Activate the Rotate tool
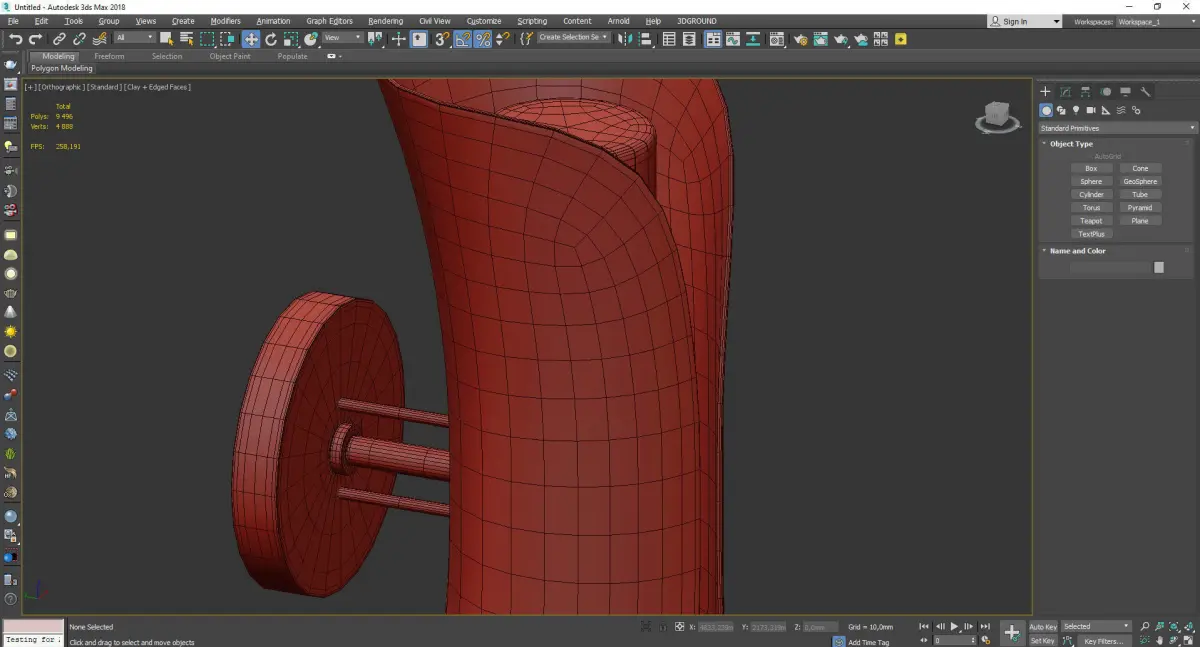Image resolution: width=1200 pixels, height=647 pixels. click(271, 39)
